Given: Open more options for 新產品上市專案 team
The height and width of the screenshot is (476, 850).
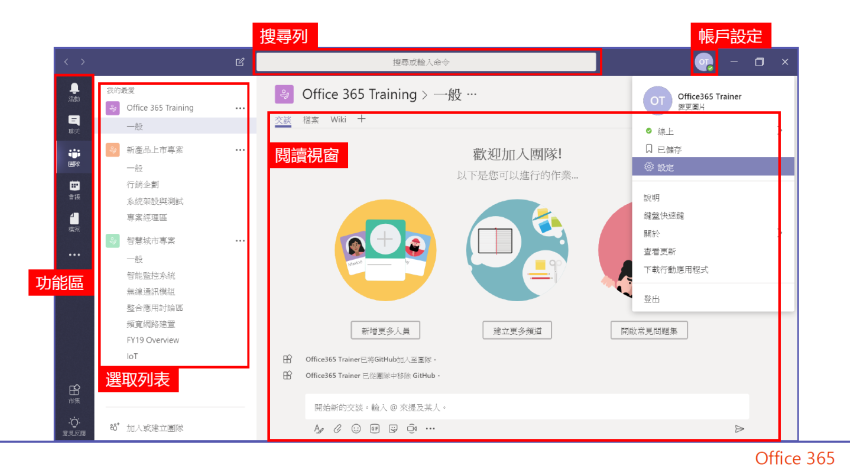Looking at the screenshot, I should point(240,150).
